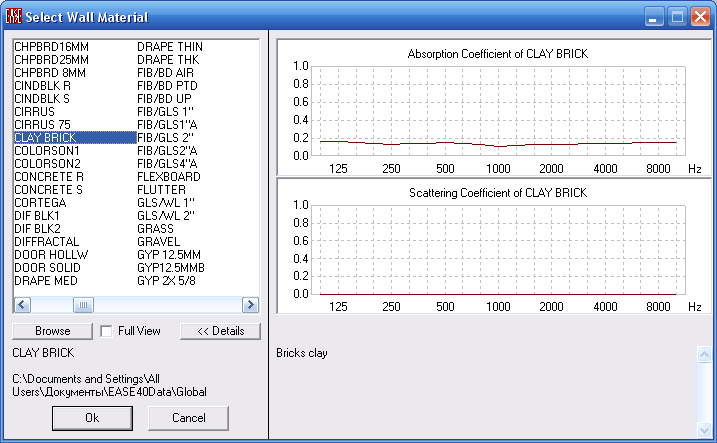Select DIF BLK1 entry

[x=37, y=215]
